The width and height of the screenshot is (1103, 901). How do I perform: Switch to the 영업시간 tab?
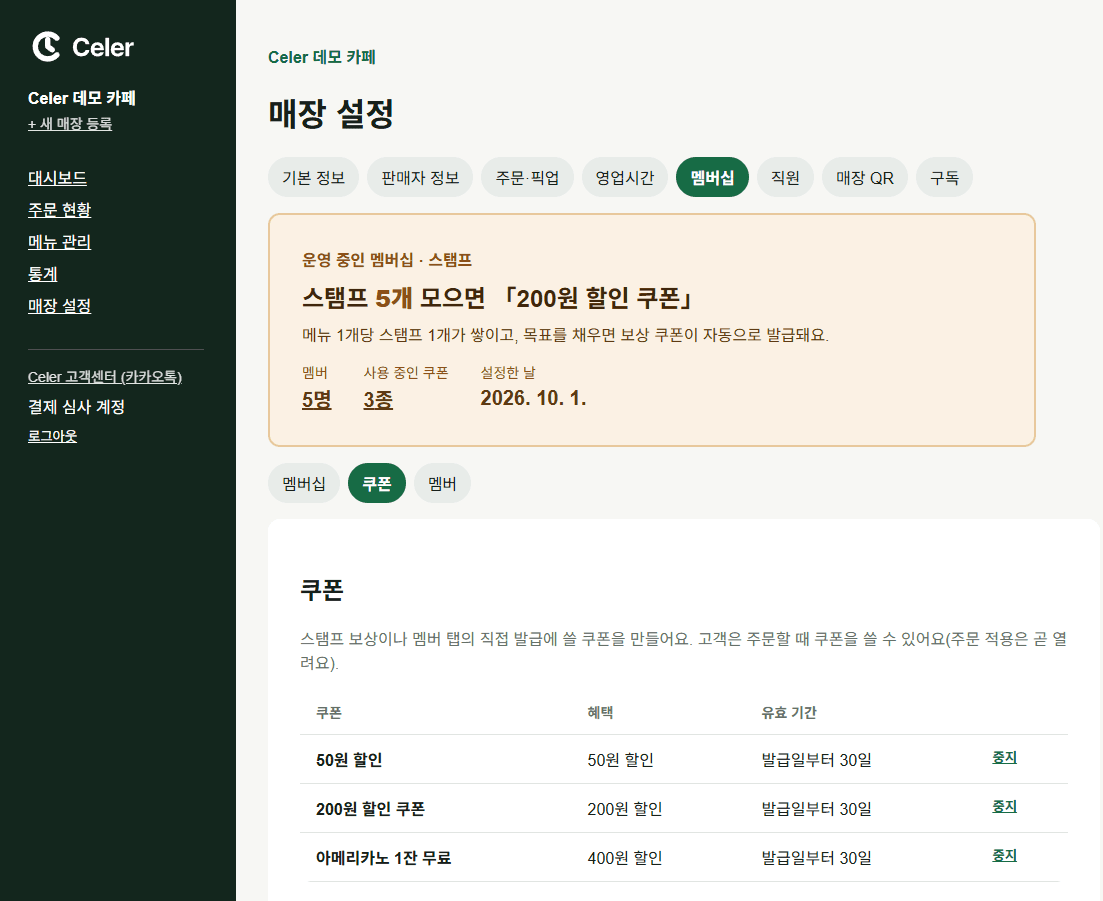point(625,177)
